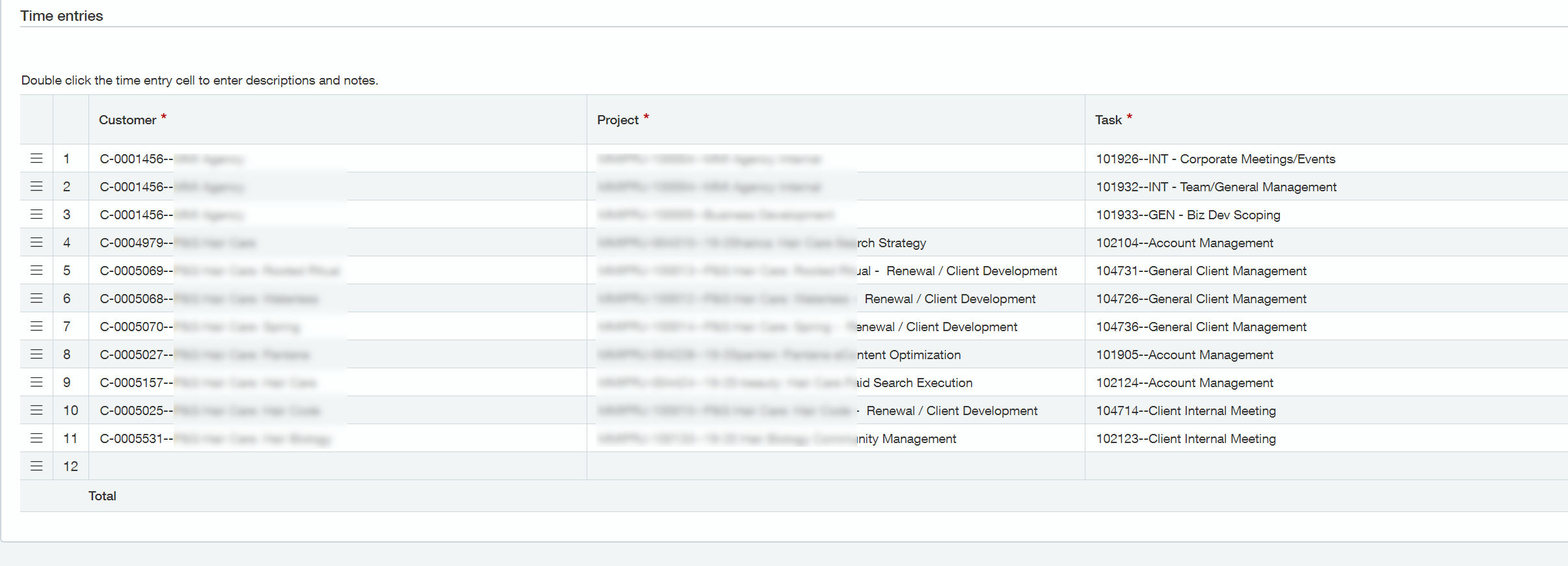Click the project cell in row 5
This screenshot has height=566, width=1568.
836,271
